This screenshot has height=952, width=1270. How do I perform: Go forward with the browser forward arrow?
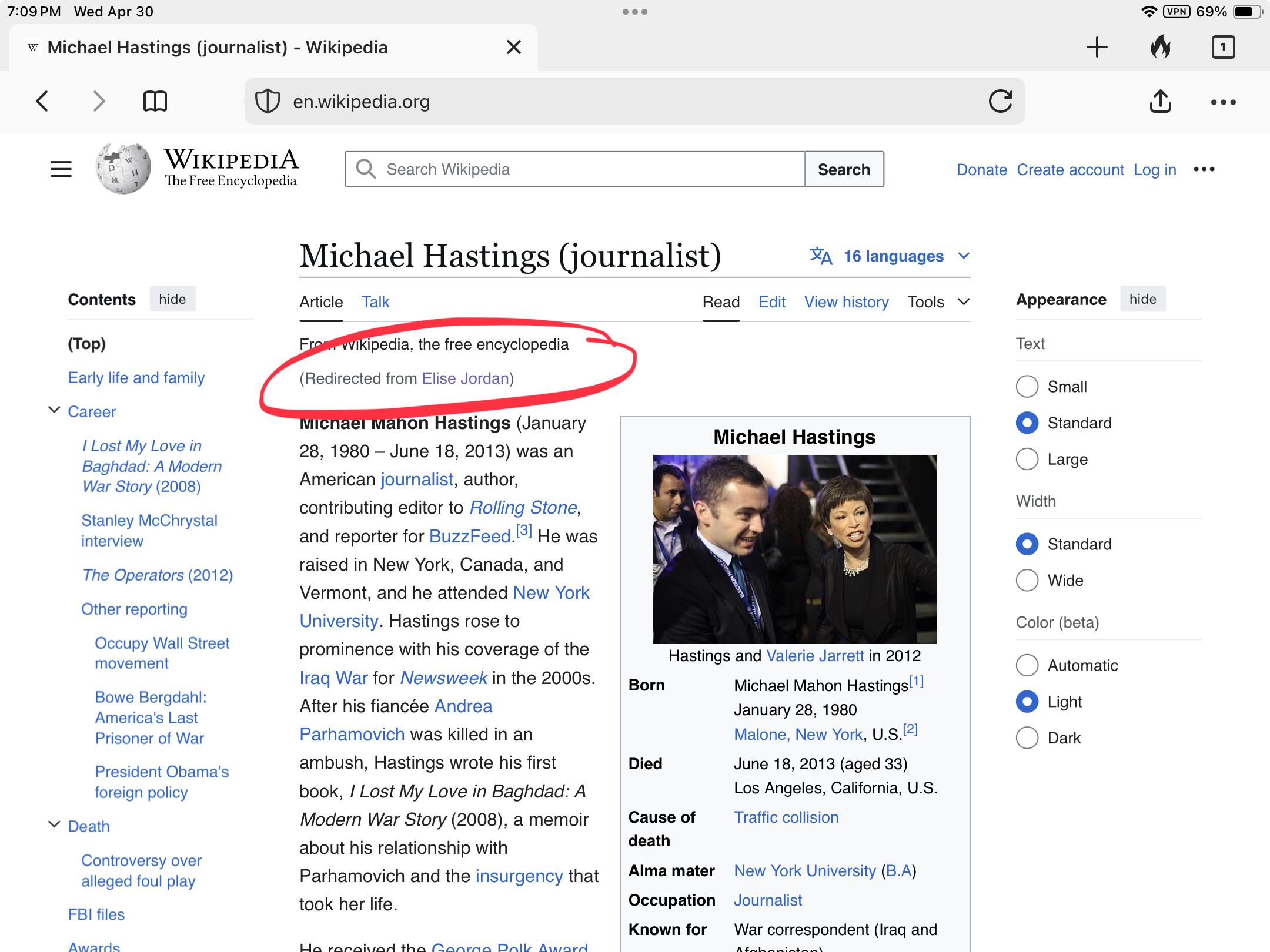(99, 101)
